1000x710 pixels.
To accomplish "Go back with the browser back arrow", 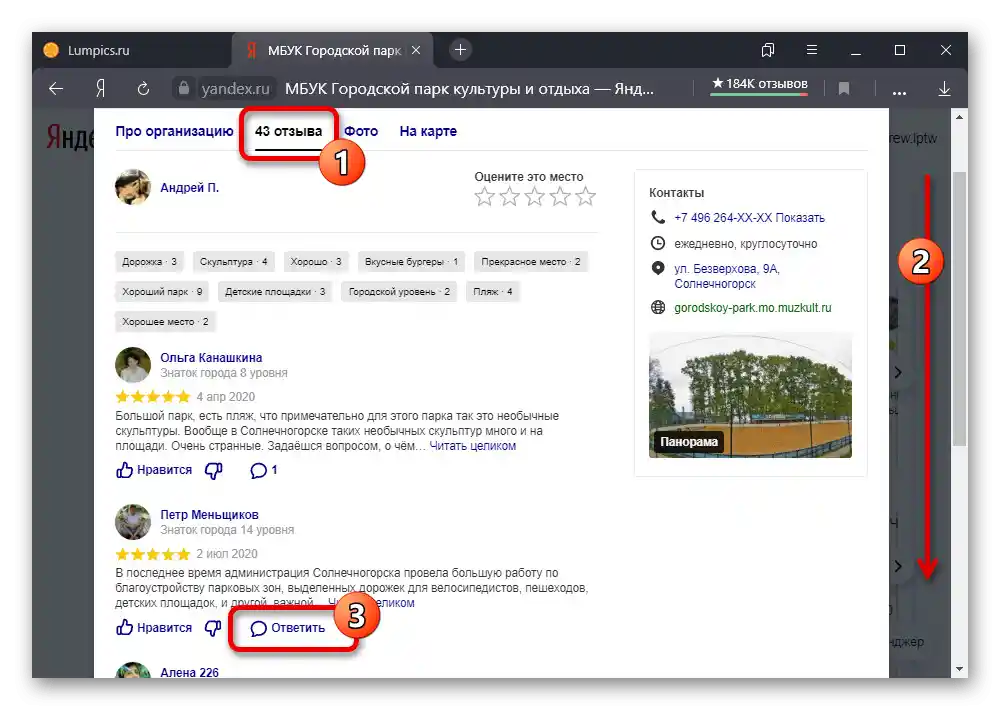I will (x=56, y=89).
